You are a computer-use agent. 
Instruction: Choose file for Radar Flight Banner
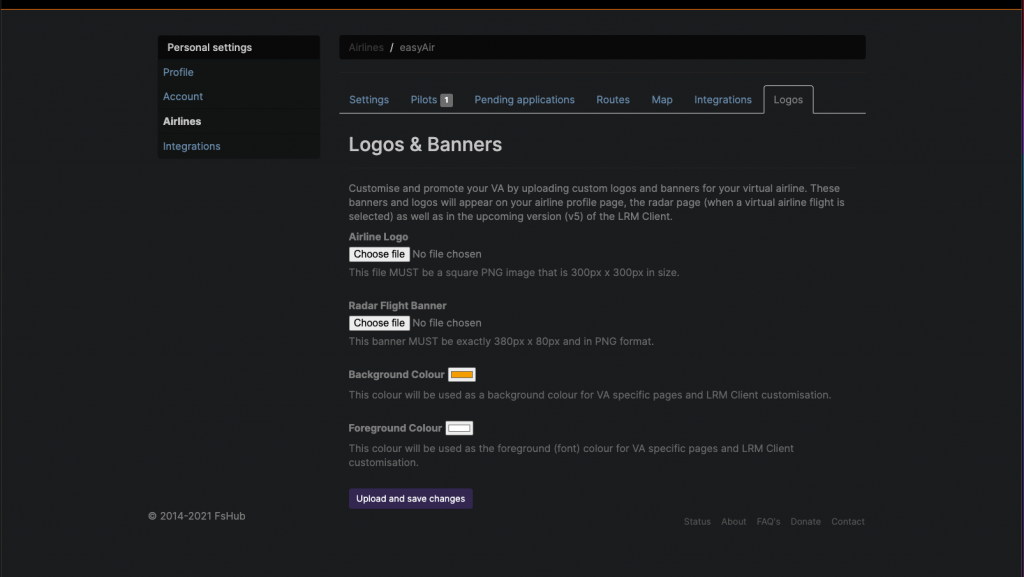[x=379, y=323]
